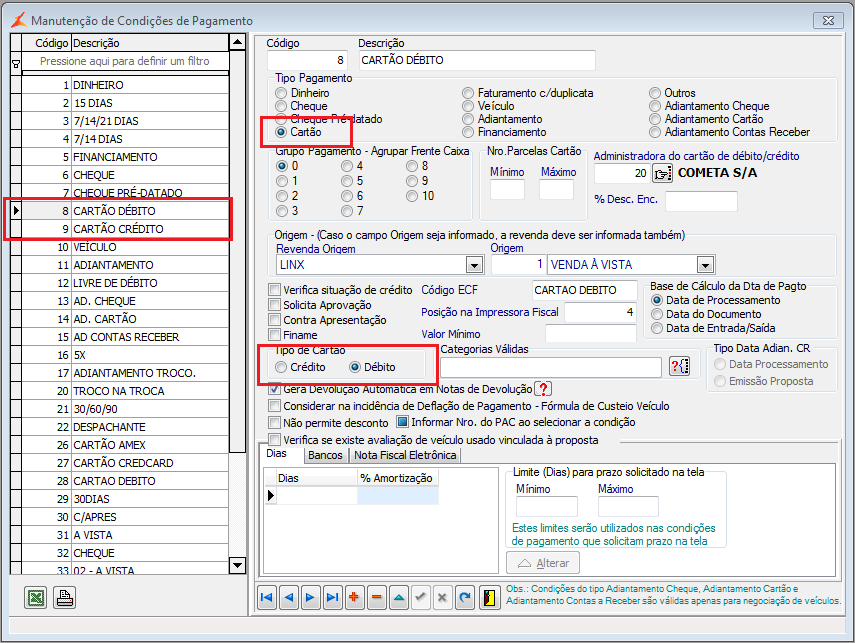
Task: Jump to last record button
Action: [x=333, y=597]
